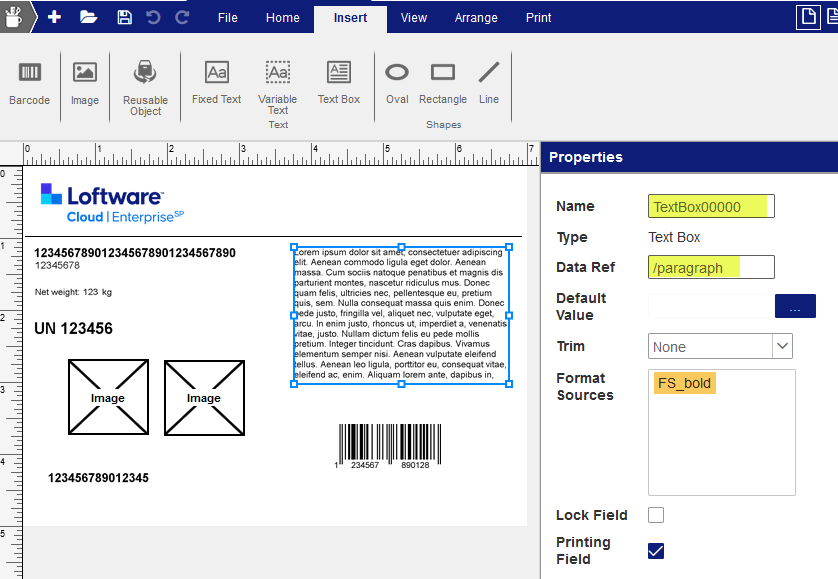Open the File menu

(x=228, y=17)
